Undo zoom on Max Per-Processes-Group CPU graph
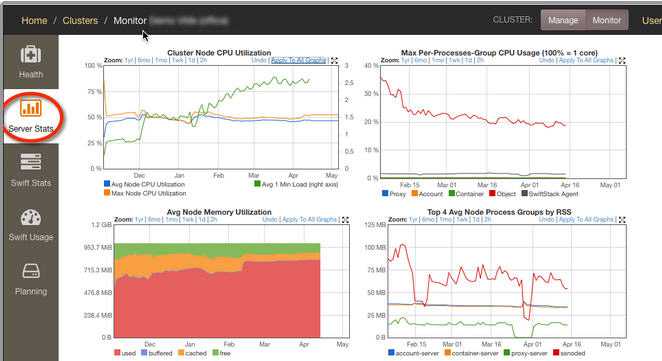The height and width of the screenshot is (361, 662). (x=547, y=60)
